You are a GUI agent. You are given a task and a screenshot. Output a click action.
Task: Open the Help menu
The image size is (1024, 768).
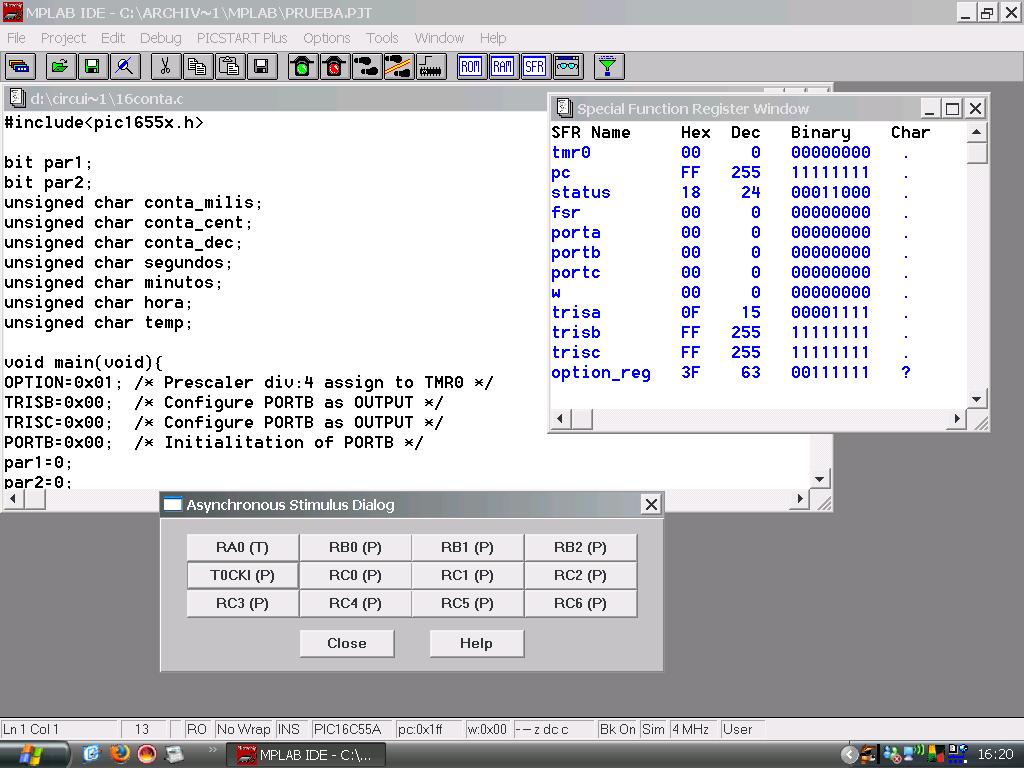(x=493, y=38)
